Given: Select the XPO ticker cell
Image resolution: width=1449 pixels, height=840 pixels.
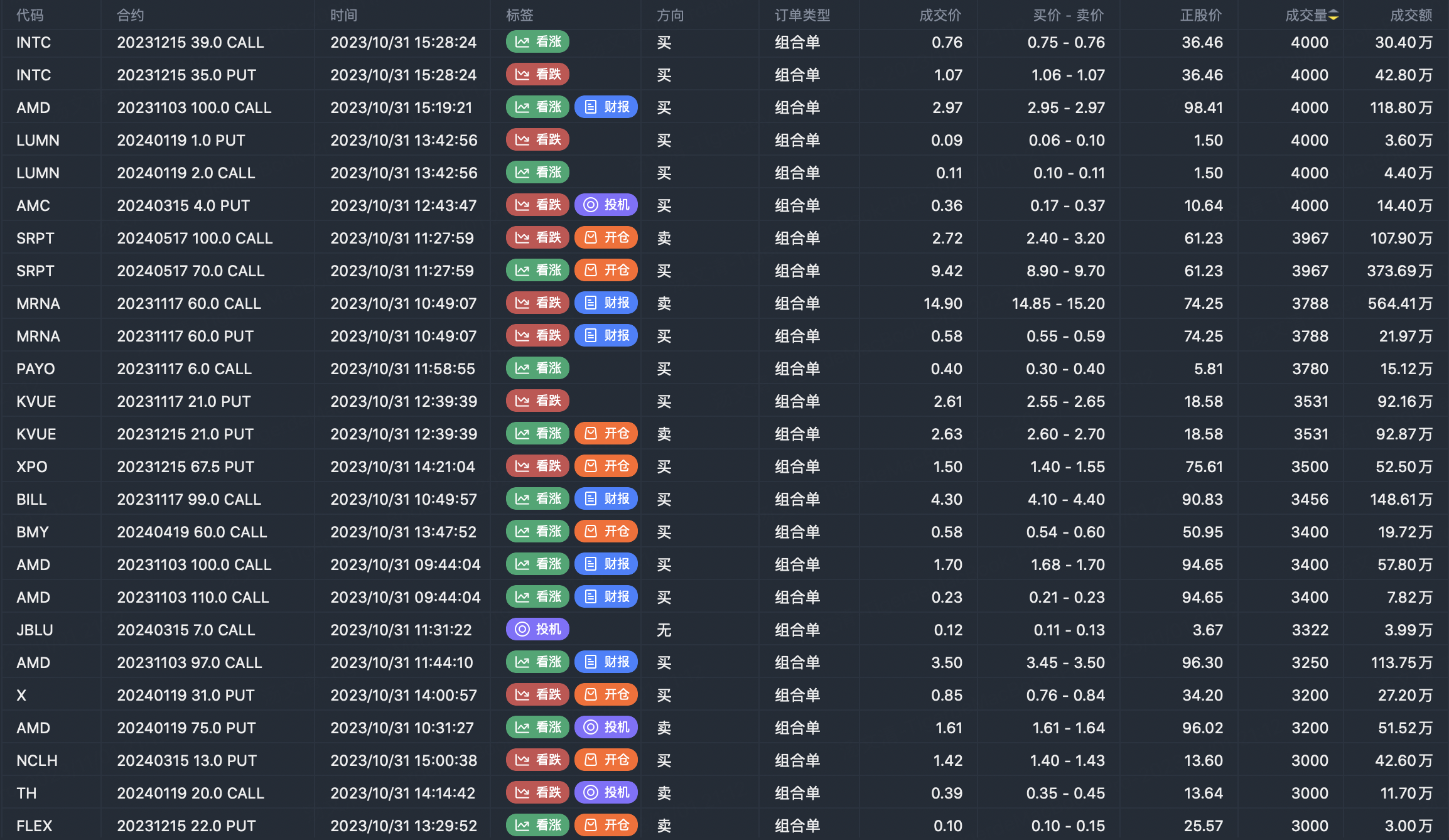Looking at the screenshot, I should click(32, 466).
